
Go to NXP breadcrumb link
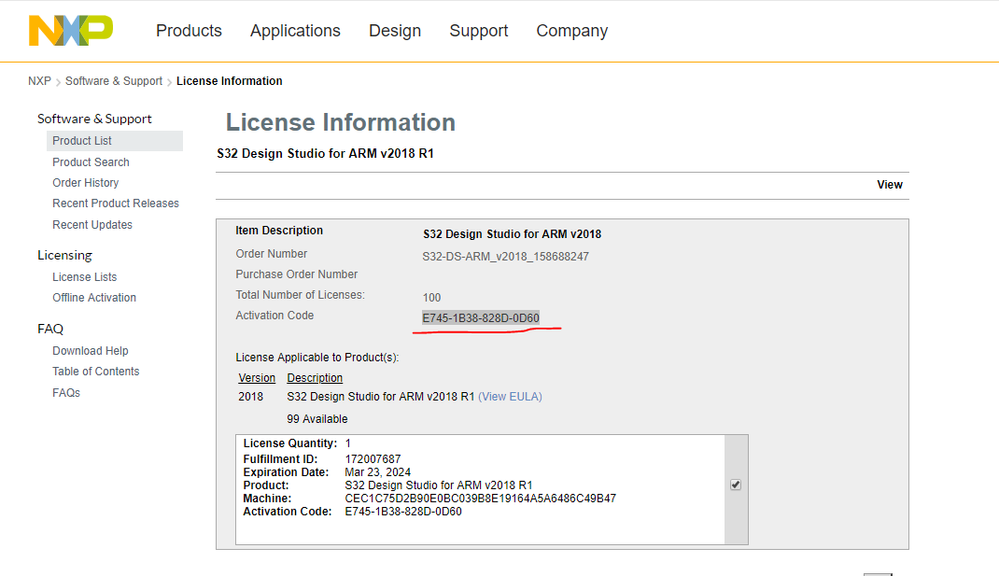point(39,81)
